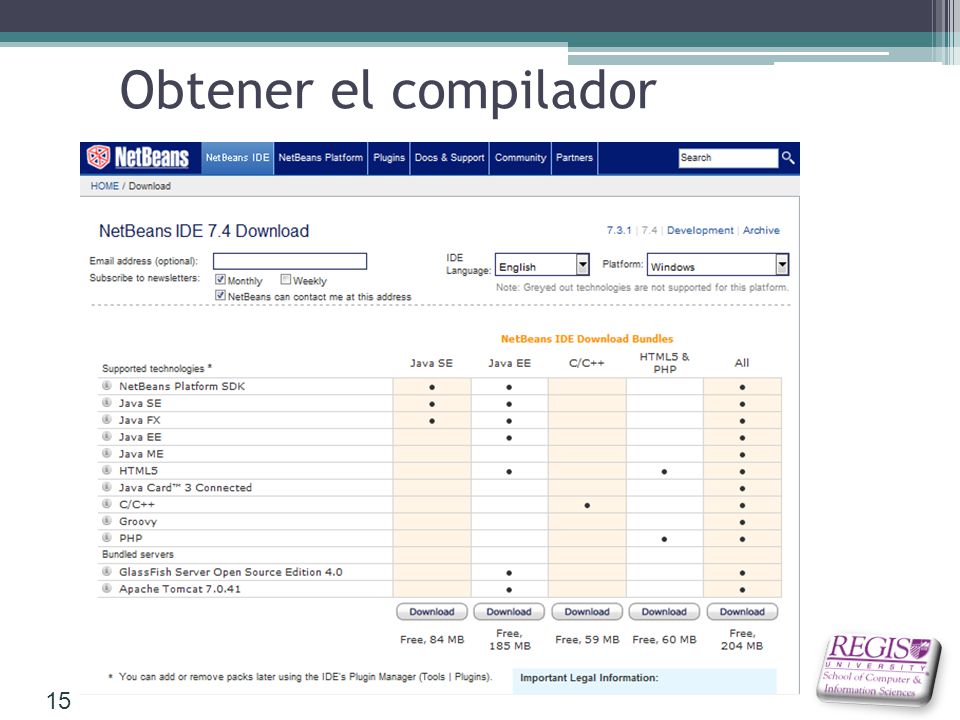The height and width of the screenshot is (720, 960).
Task: Click the search magnifier icon
Action: click(x=788, y=158)
